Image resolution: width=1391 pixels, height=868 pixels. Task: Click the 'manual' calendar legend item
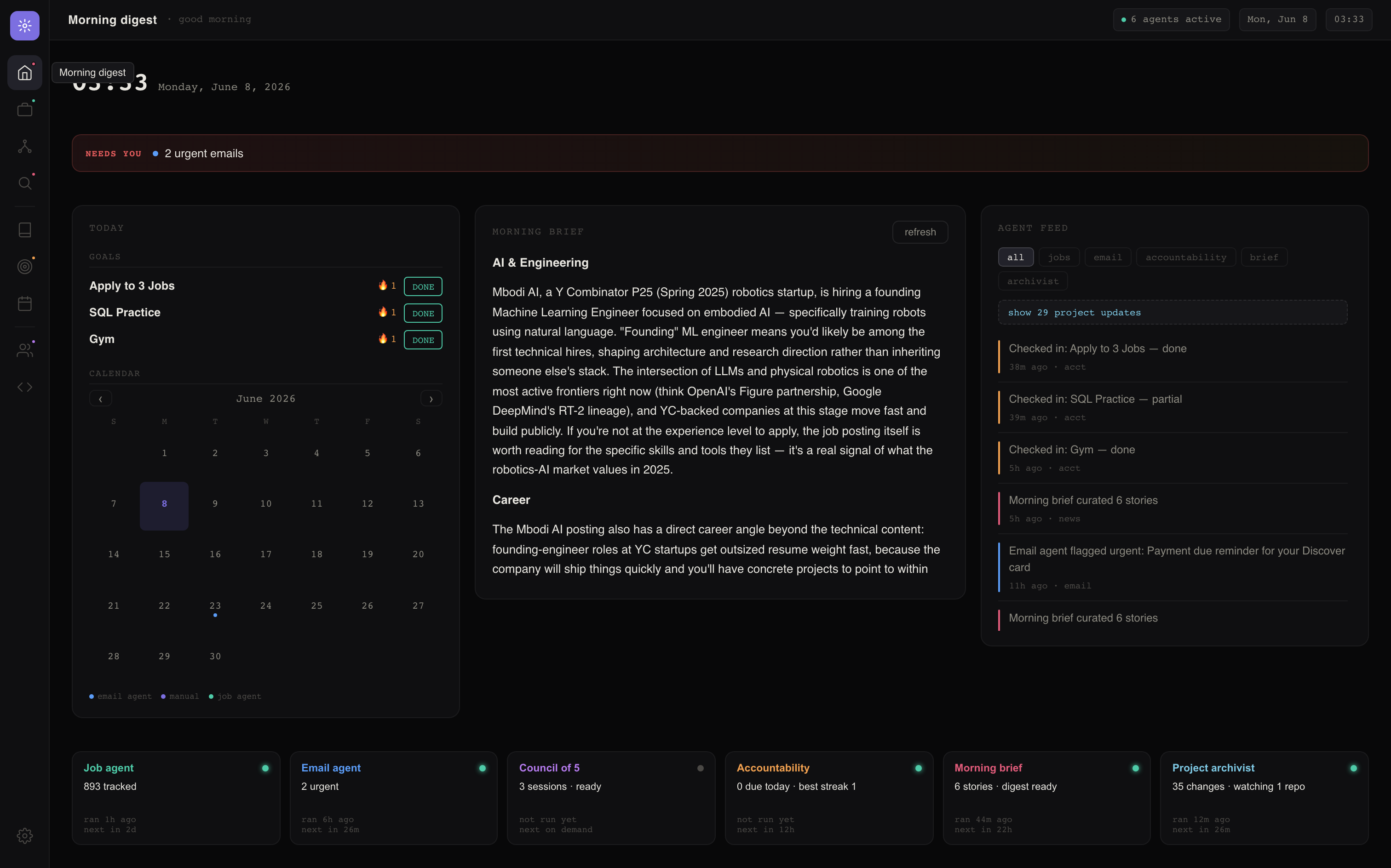180,696
